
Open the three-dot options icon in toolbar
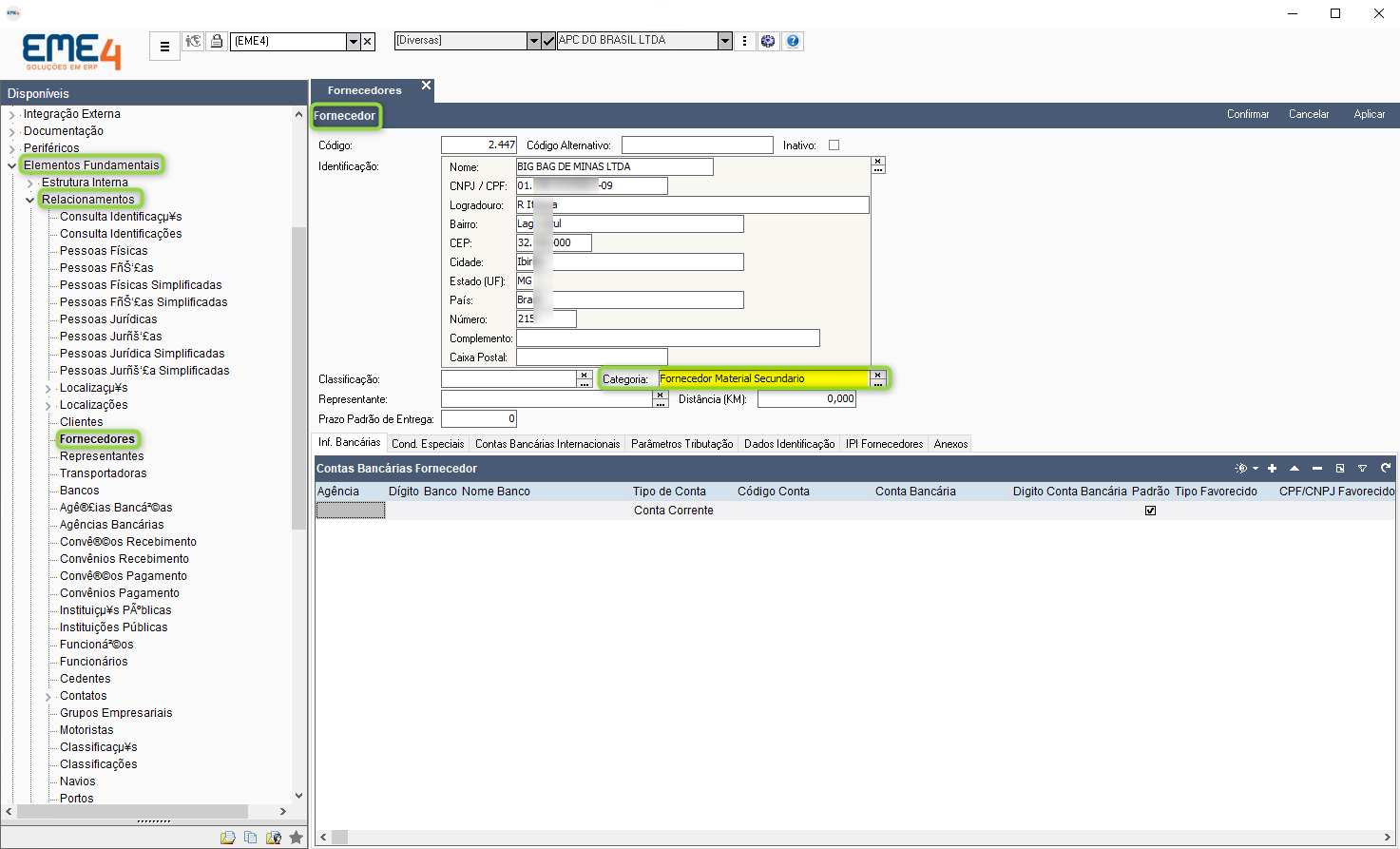tap(745, 41)
